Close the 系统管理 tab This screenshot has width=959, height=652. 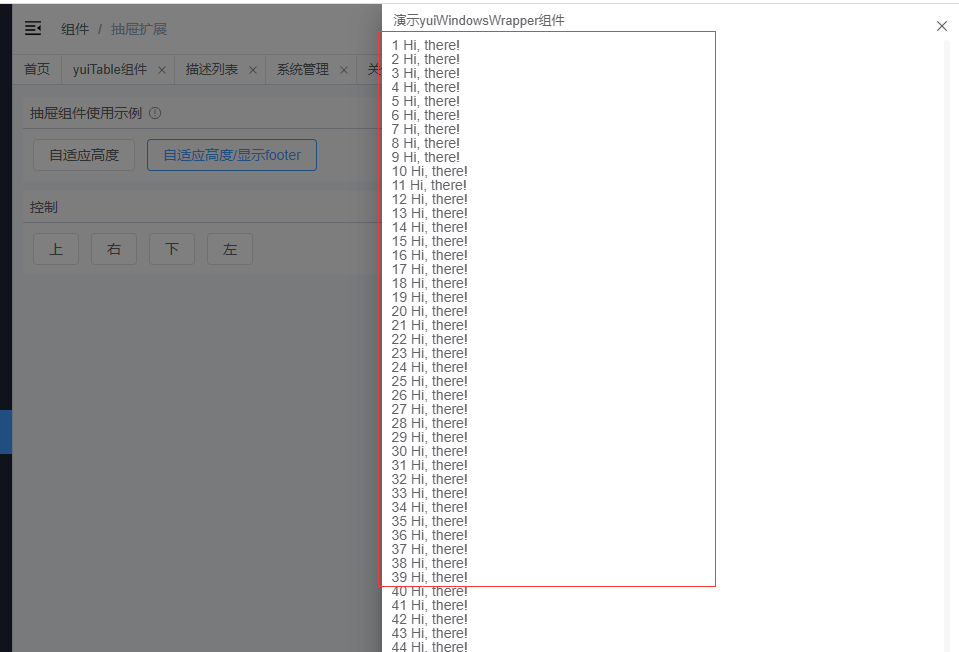(343, 71)
